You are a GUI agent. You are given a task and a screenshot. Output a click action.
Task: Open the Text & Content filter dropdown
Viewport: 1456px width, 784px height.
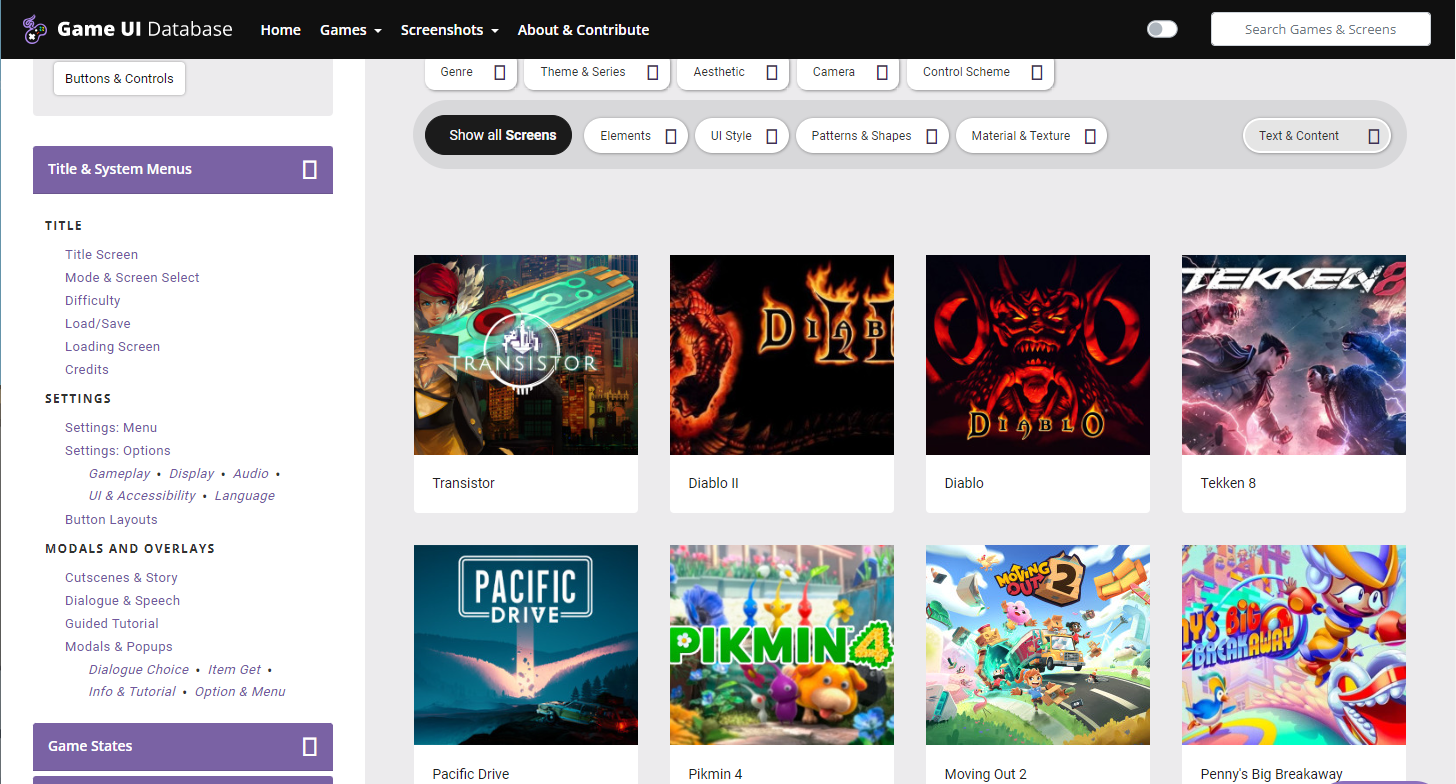point(1317,136)
